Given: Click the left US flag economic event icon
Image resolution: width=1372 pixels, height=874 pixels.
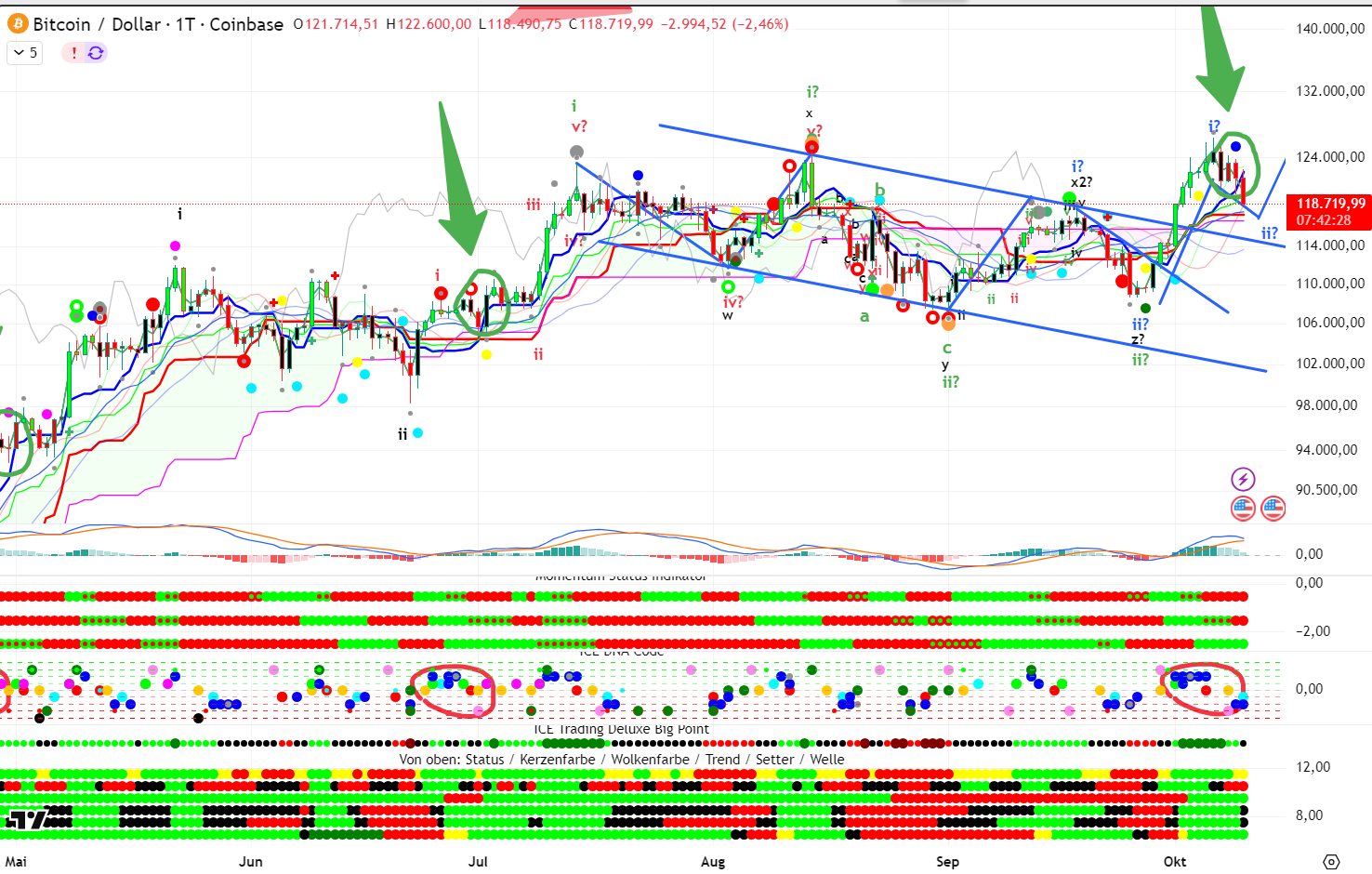Looking at the screenshot, I should point(1243,508).
